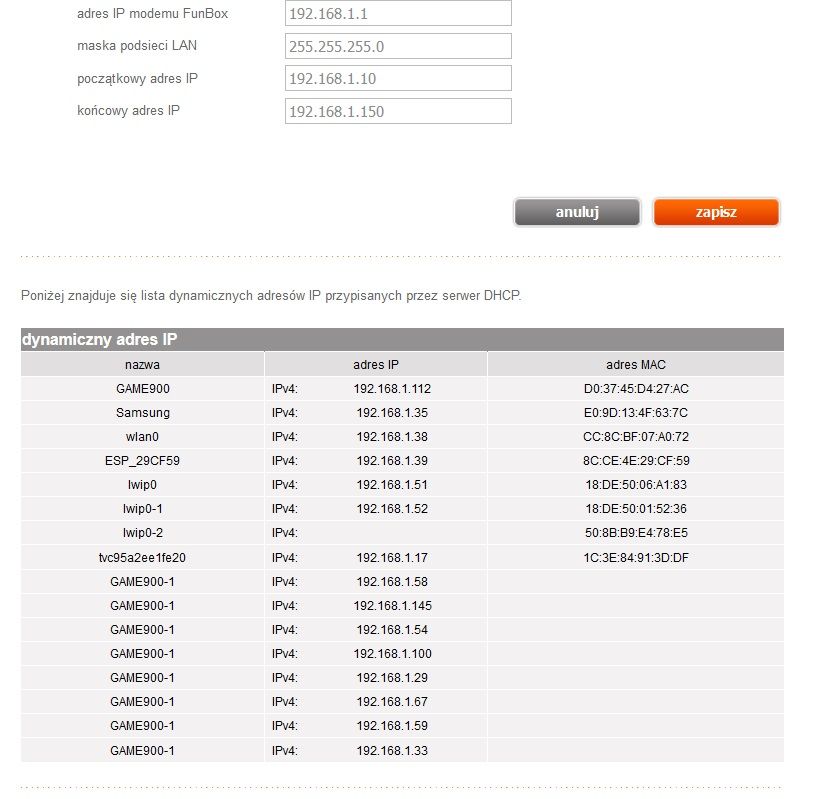Screen dimensions: 821x799
Task: Click the lwip0-2 device name
Action: [x=142, y=532]
